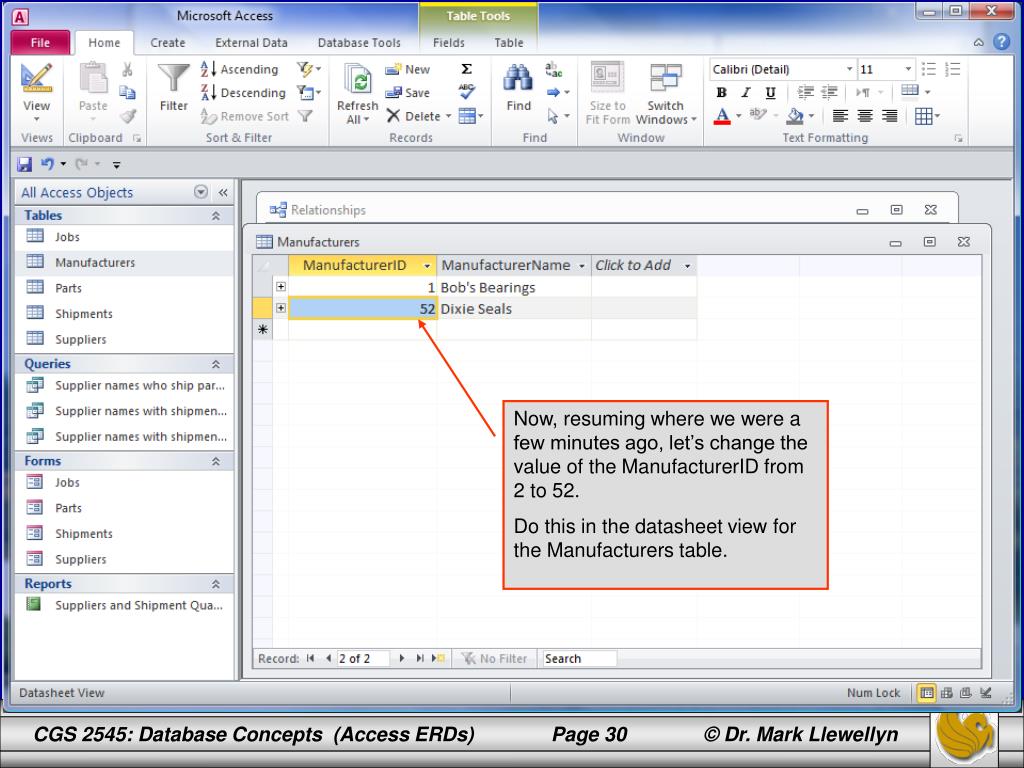1024x768 pixels.
Task: Switch to the Create ribbon tab
Action: click(x=168, y=42)
